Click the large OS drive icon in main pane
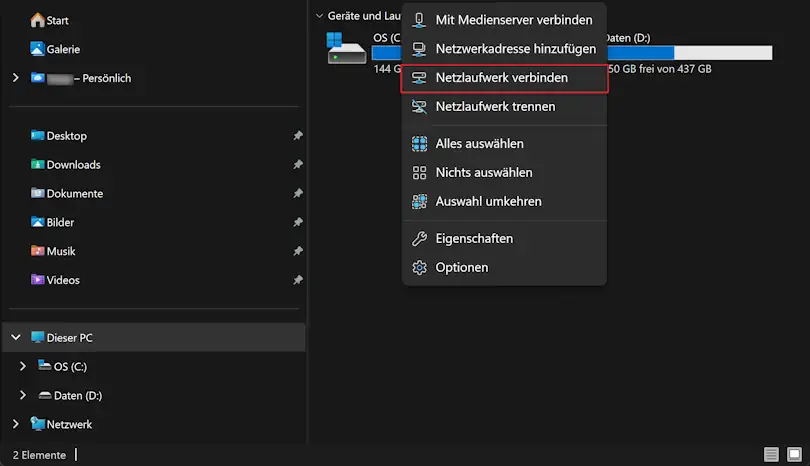 (x=346, y=48)
